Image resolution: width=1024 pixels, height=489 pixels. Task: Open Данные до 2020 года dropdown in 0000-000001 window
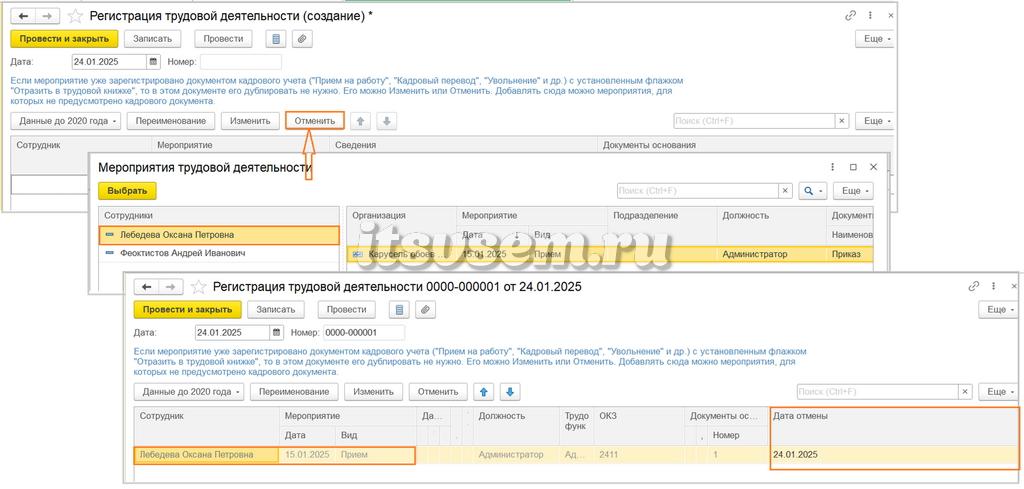(x=189, y=392)
